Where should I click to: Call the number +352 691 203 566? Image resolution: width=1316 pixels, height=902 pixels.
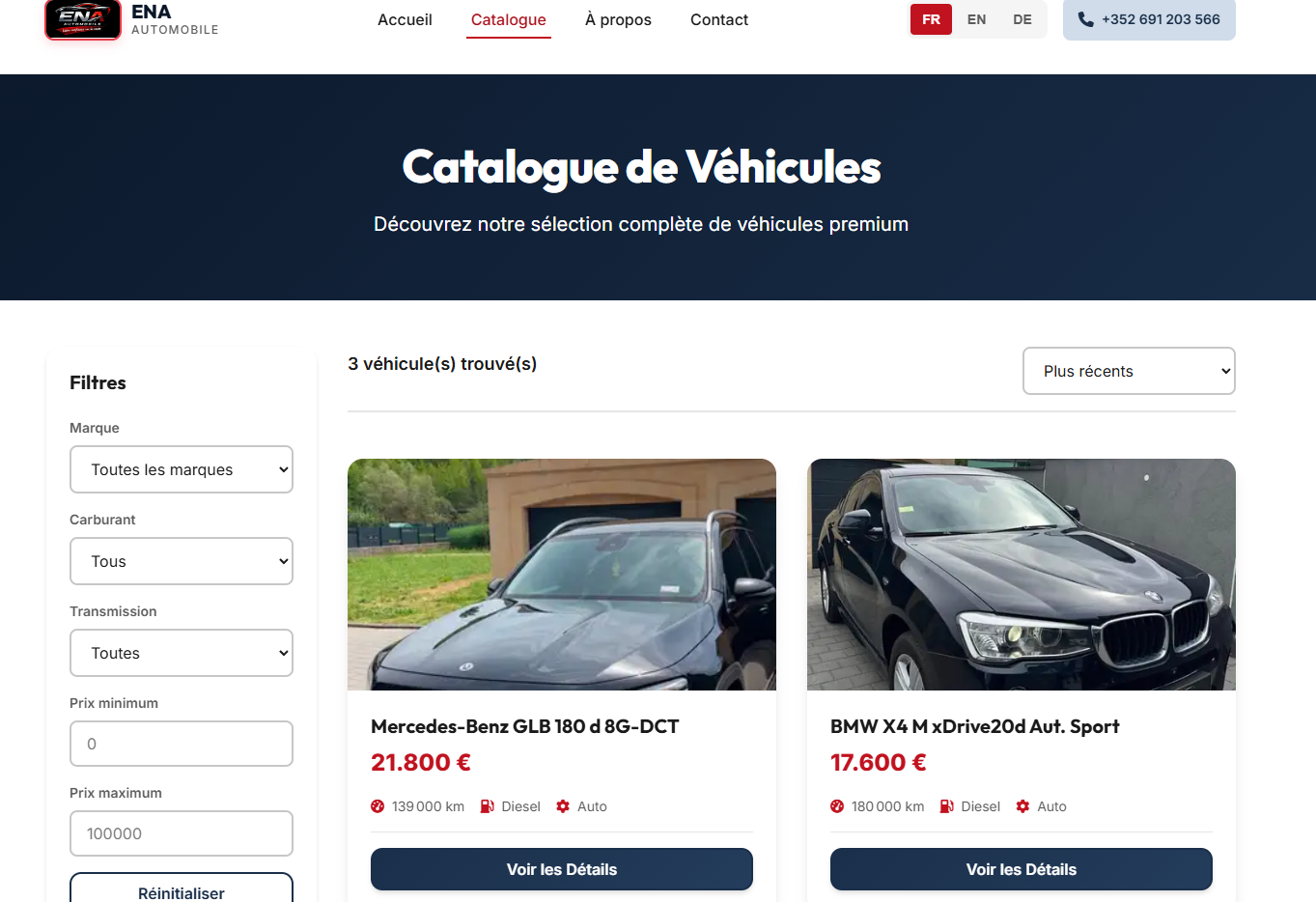[x=1149, y=19]
